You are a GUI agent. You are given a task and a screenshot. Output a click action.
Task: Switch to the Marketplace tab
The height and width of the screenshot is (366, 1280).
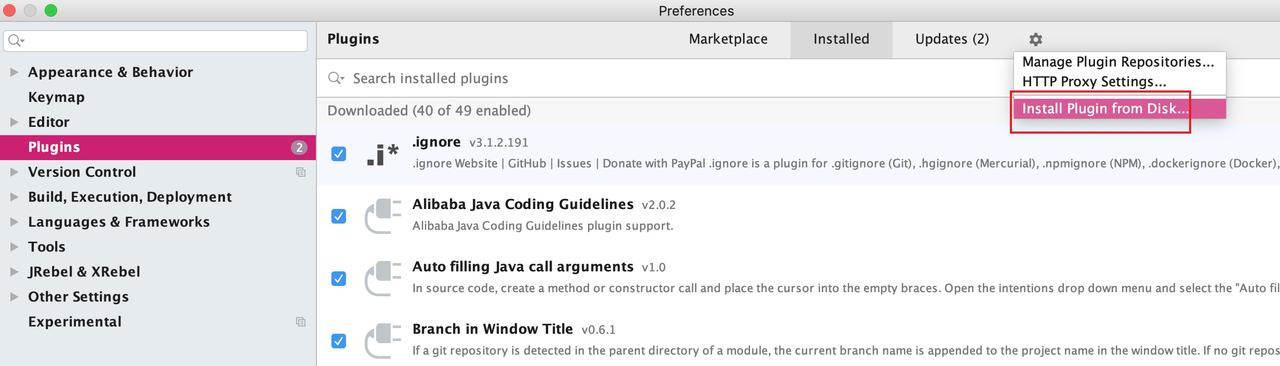pos(728,39)
